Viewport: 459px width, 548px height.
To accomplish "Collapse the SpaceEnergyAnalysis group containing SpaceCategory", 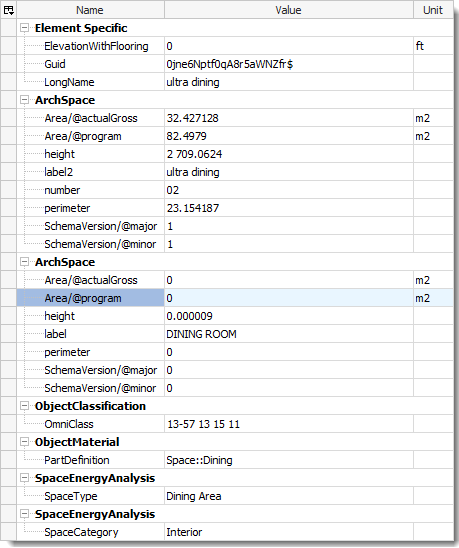I will [24, 514].
